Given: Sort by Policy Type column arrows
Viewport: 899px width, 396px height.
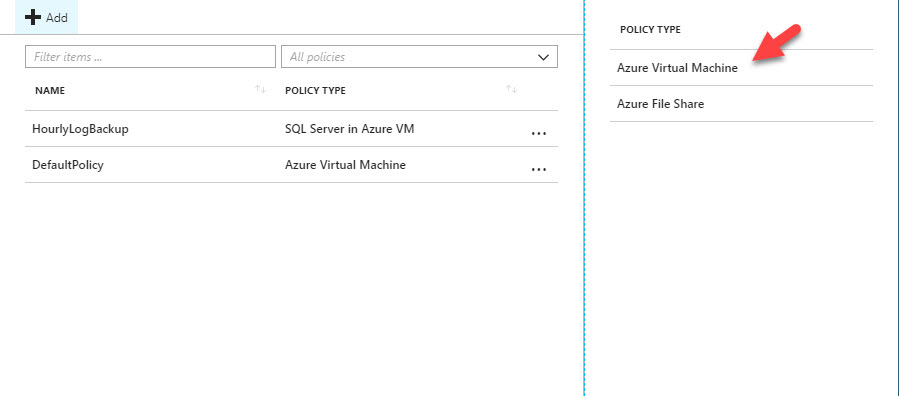Looking at the screenshot, I should 511,89.
